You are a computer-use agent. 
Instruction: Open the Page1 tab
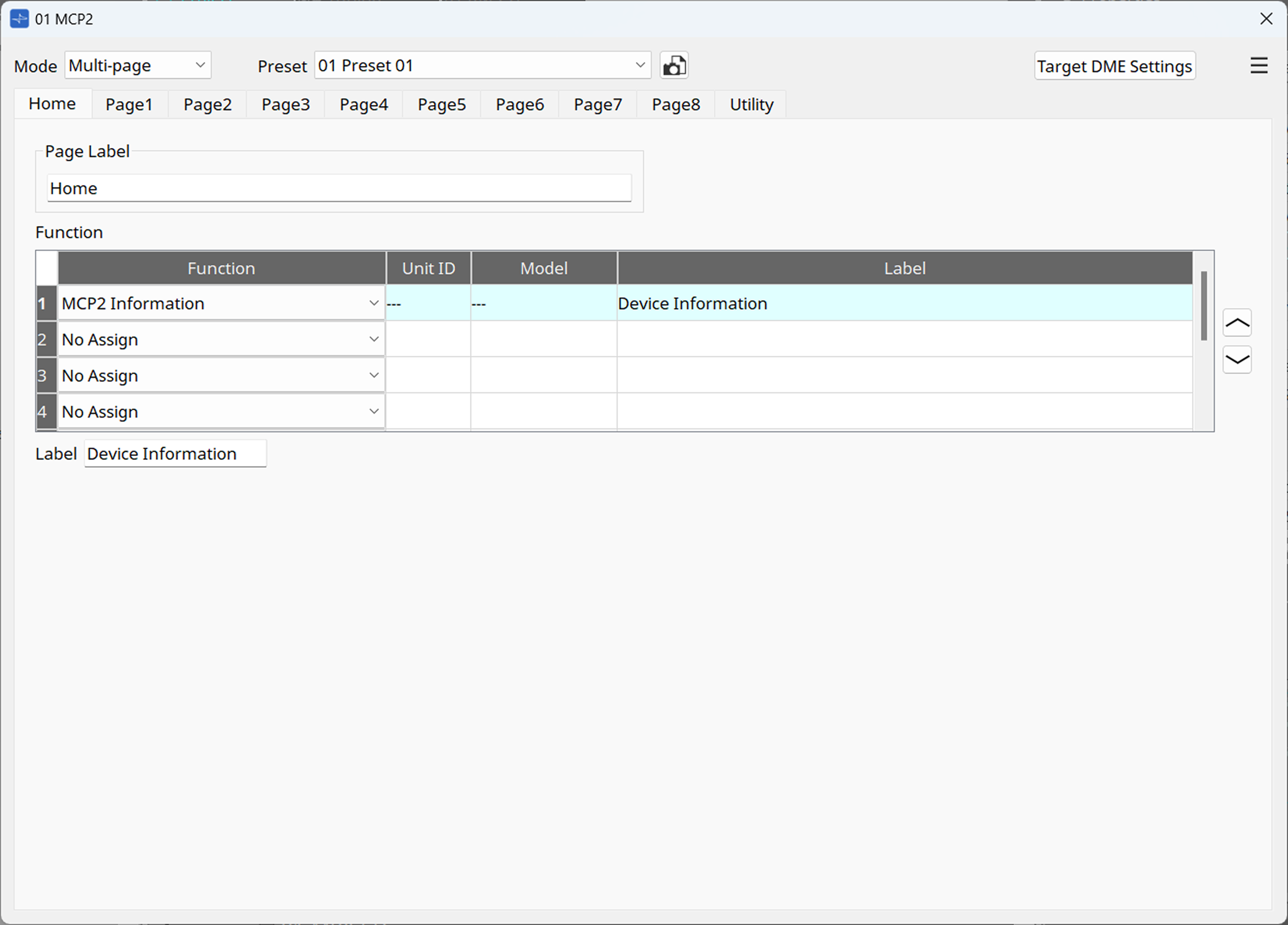click(129, 104)
